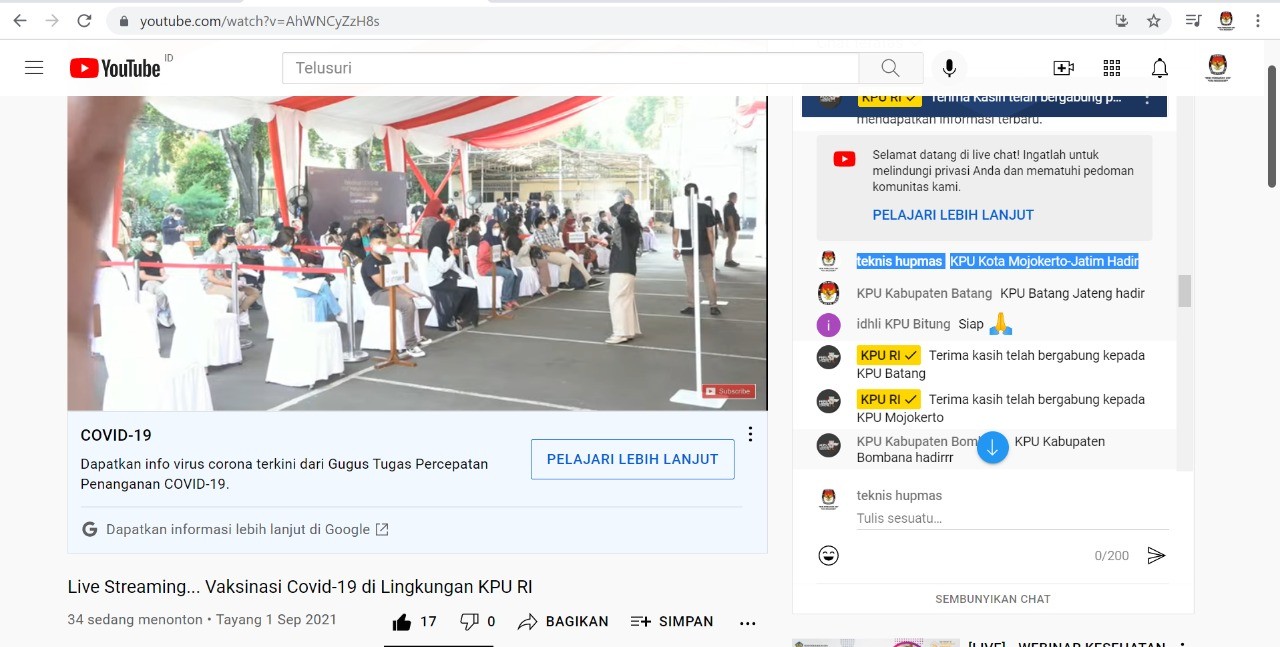
Task: Open the emoji picker in chat
Action: 828,556
